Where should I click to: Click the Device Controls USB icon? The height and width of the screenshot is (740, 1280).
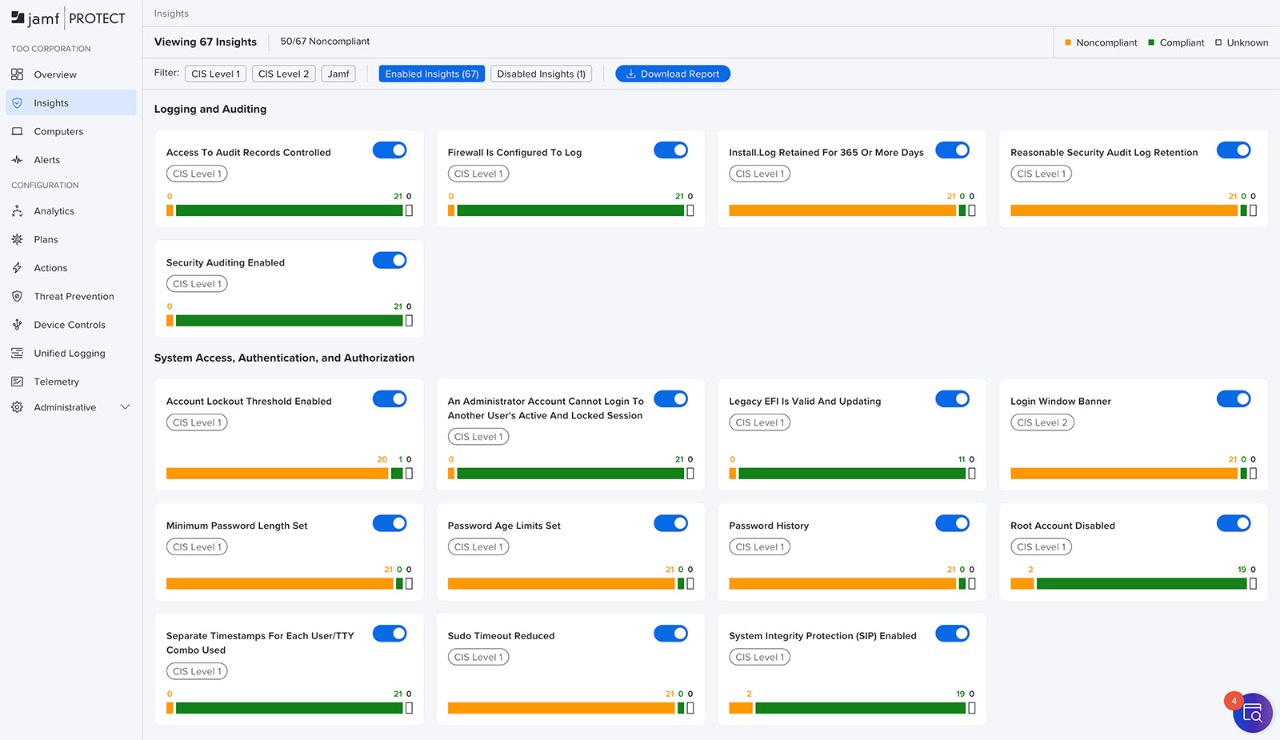[x=17, y=325]
